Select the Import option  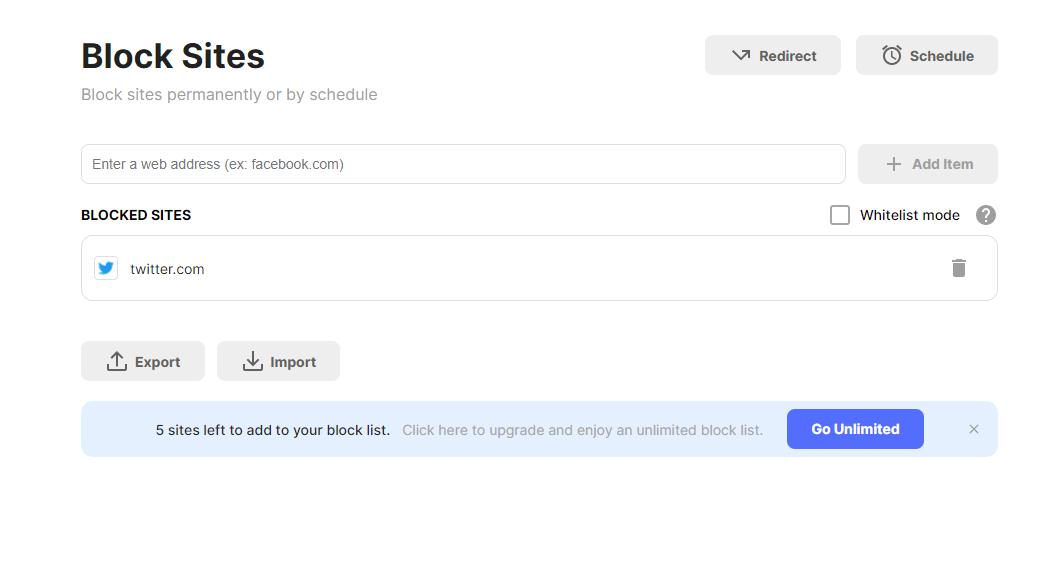(x=278, y=361)
